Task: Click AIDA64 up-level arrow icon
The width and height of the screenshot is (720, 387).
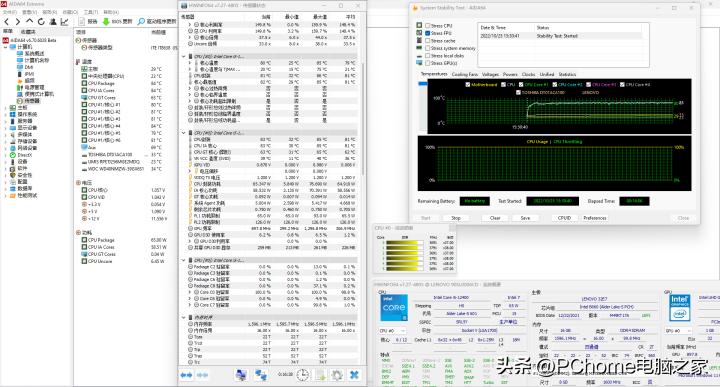Action: coord(29,21)
